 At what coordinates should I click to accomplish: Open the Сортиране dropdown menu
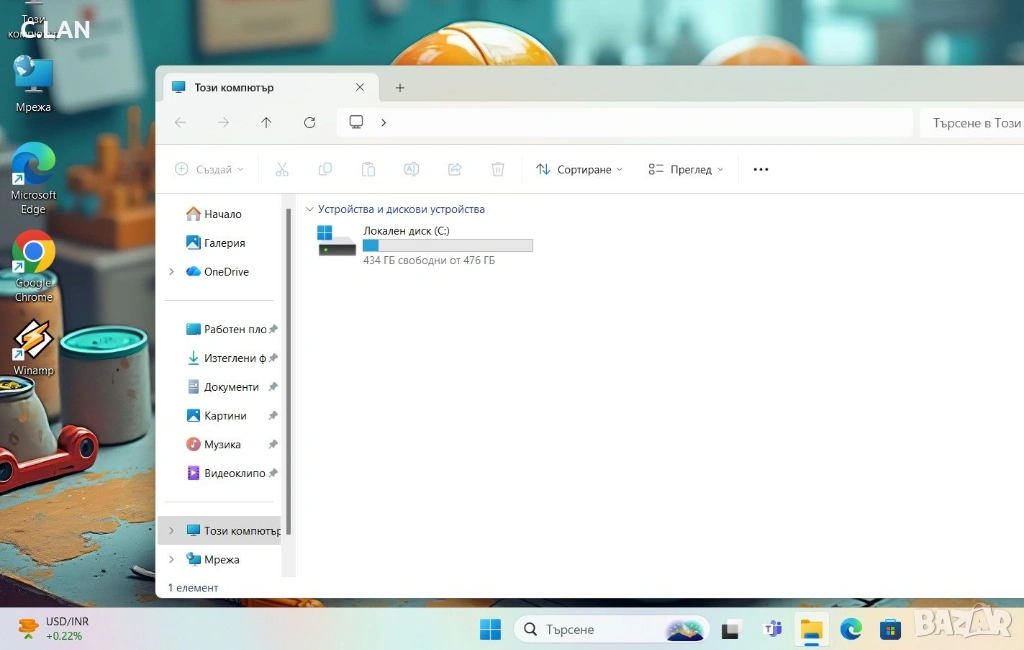pyautogui.click(x=580, y=170)
